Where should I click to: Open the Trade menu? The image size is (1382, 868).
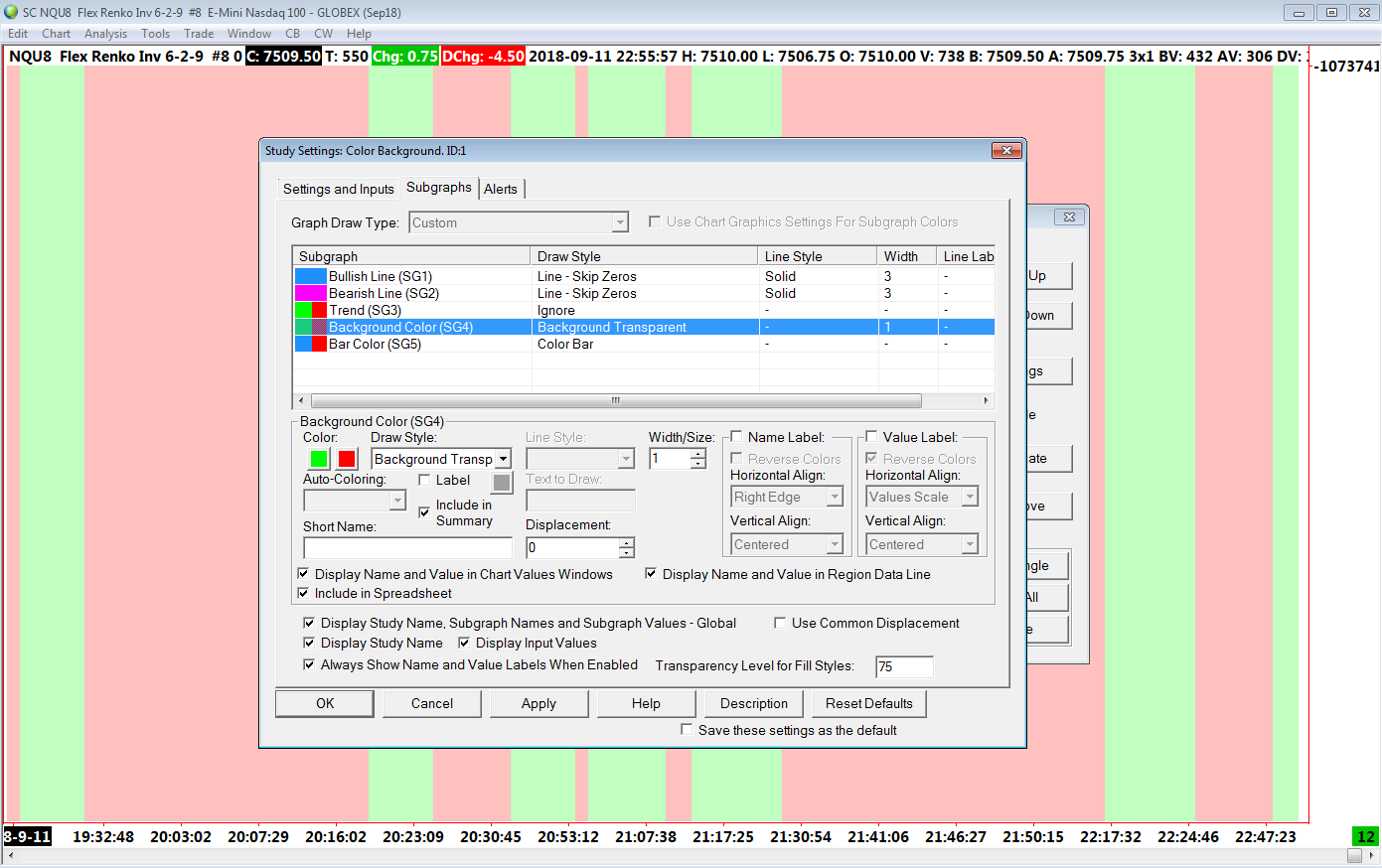tap(199, 34)
